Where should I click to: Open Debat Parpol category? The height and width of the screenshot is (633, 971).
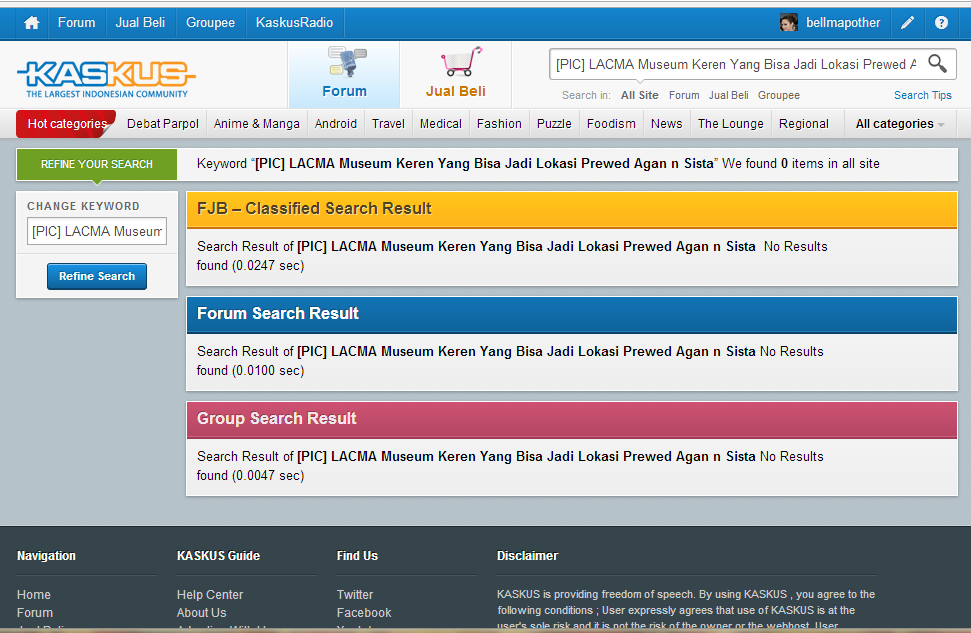163,124
